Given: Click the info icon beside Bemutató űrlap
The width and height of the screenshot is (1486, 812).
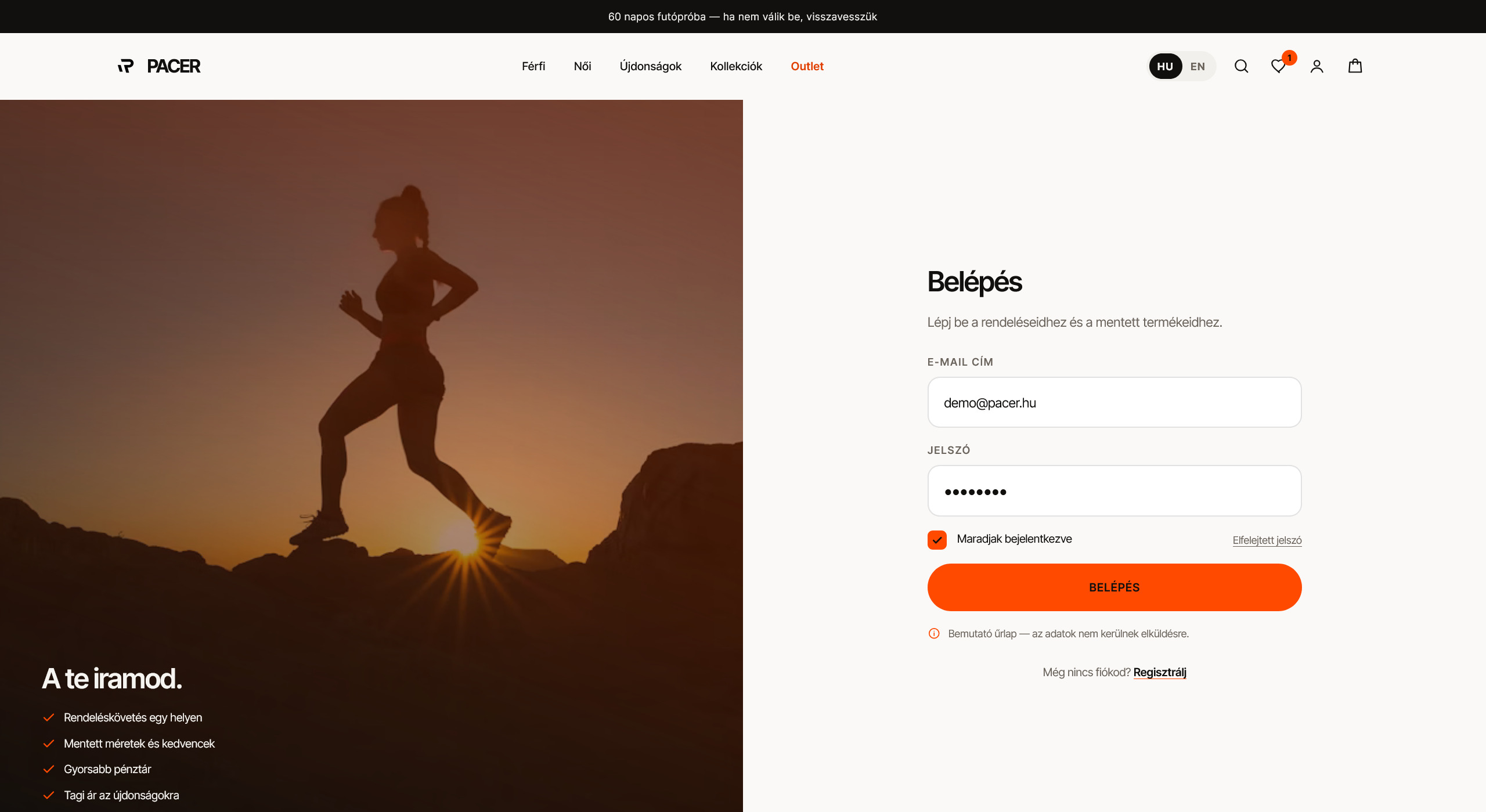Looking at the screenshot, I should pos(934,633).
